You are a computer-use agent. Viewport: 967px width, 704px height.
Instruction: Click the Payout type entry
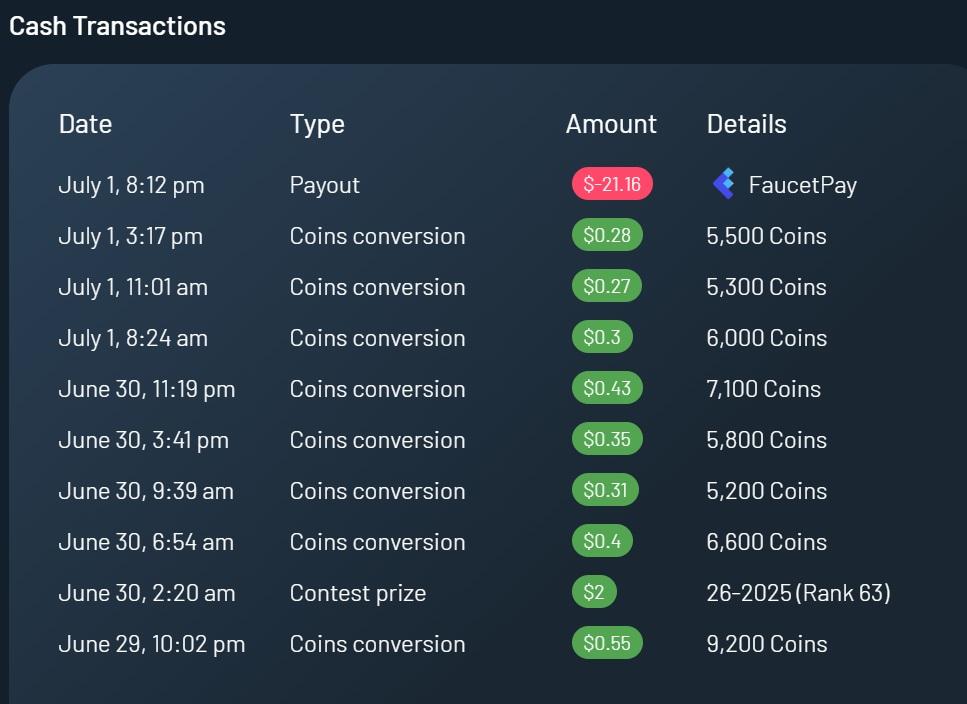click(x=325, y=185)
